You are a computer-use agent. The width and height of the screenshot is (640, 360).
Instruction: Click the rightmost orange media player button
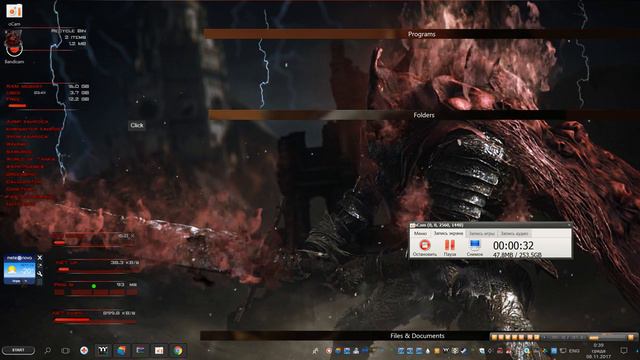[631, 337]
